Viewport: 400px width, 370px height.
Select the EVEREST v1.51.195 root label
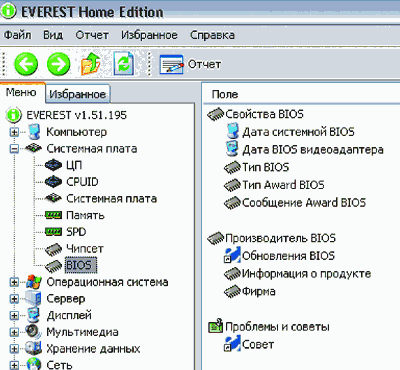coord(76,115)
